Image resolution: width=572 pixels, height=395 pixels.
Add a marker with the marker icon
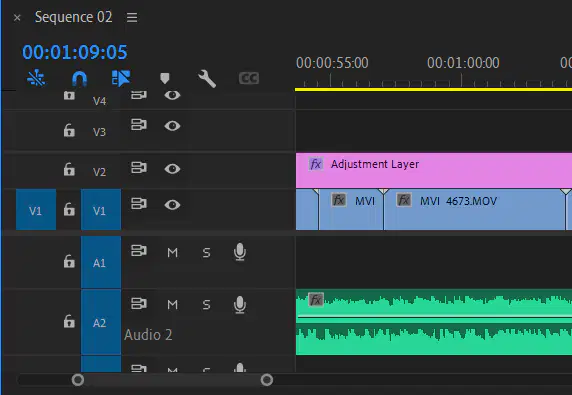tap(165, 78)
